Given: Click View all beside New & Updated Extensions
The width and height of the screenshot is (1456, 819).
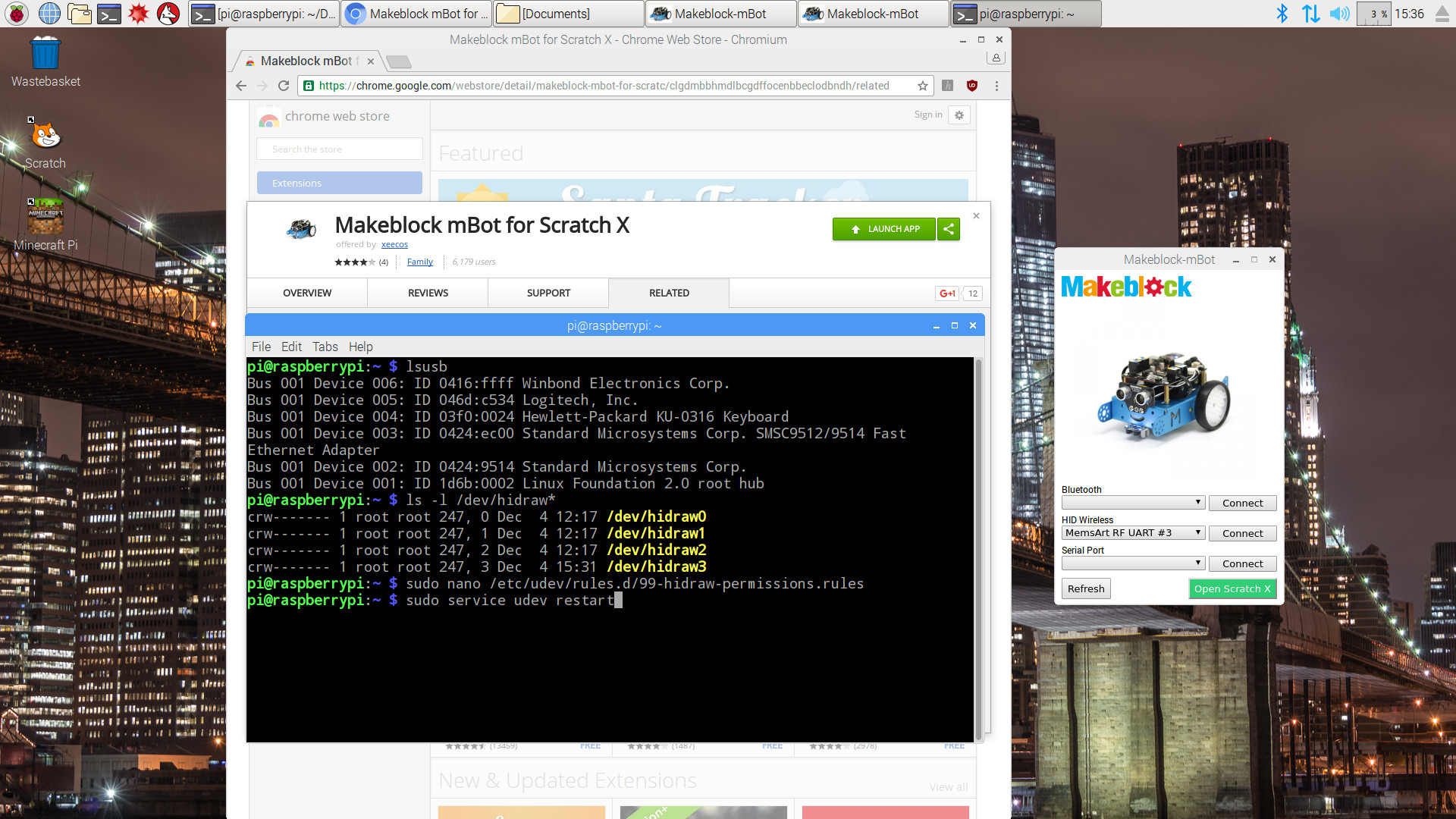Looking at the screenshot, I should [x=949, y=787].
